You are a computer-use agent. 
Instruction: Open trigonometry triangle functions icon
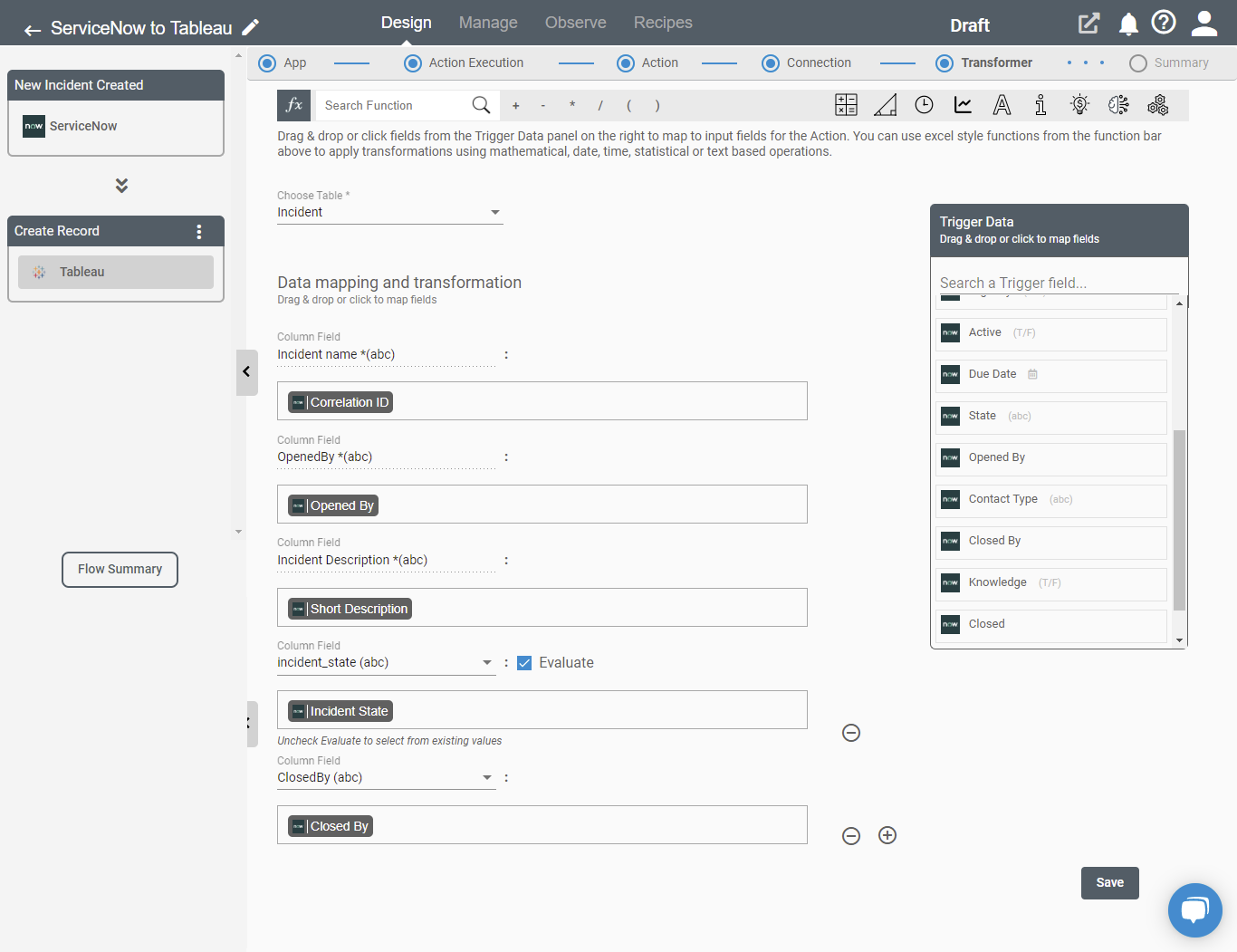(885, 105)
